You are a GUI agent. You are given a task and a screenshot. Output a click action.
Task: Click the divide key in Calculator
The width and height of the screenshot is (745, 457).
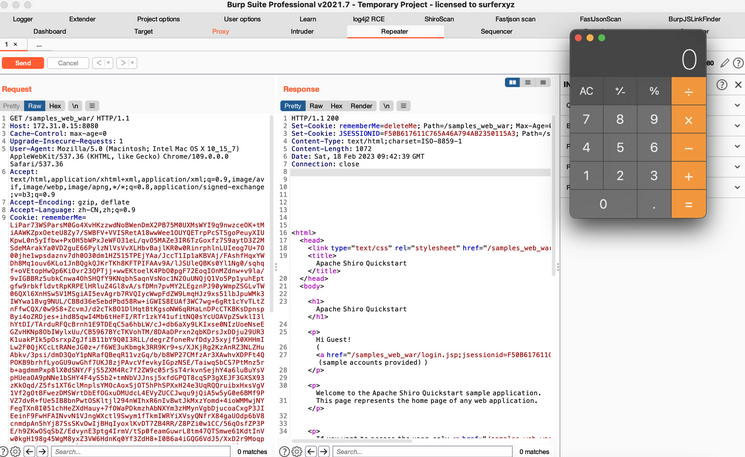(688, 91)
